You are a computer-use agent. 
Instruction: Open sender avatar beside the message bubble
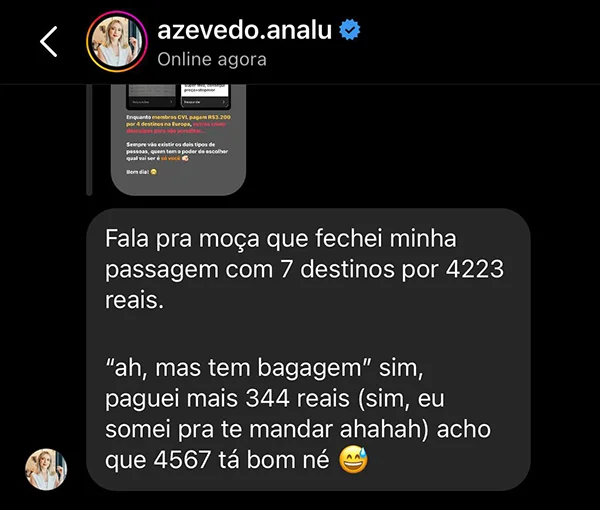pyautogui.click(x=46, y=469)
